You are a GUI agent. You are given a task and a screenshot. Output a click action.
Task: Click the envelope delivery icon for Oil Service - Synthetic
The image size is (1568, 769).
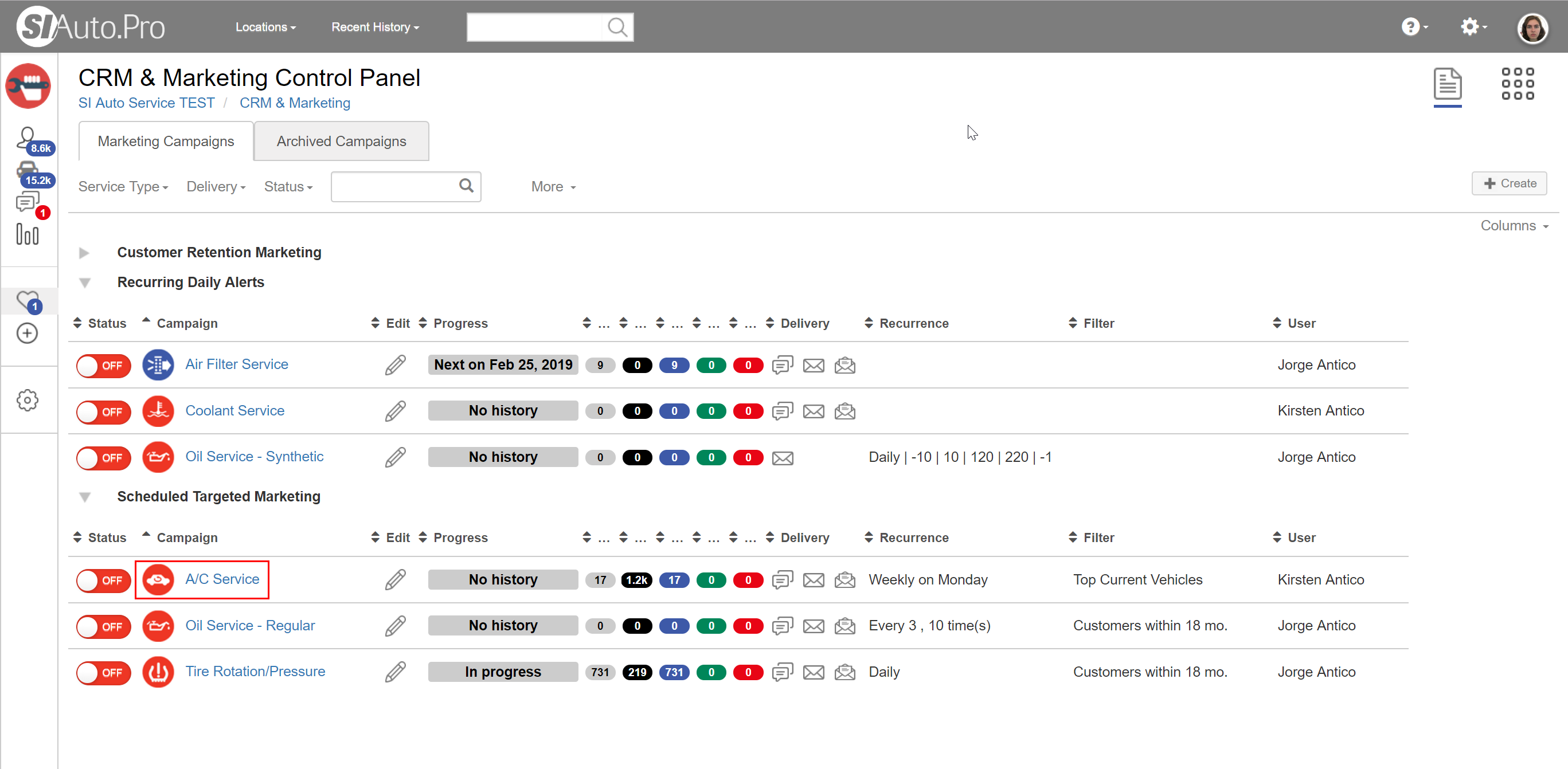782,458
